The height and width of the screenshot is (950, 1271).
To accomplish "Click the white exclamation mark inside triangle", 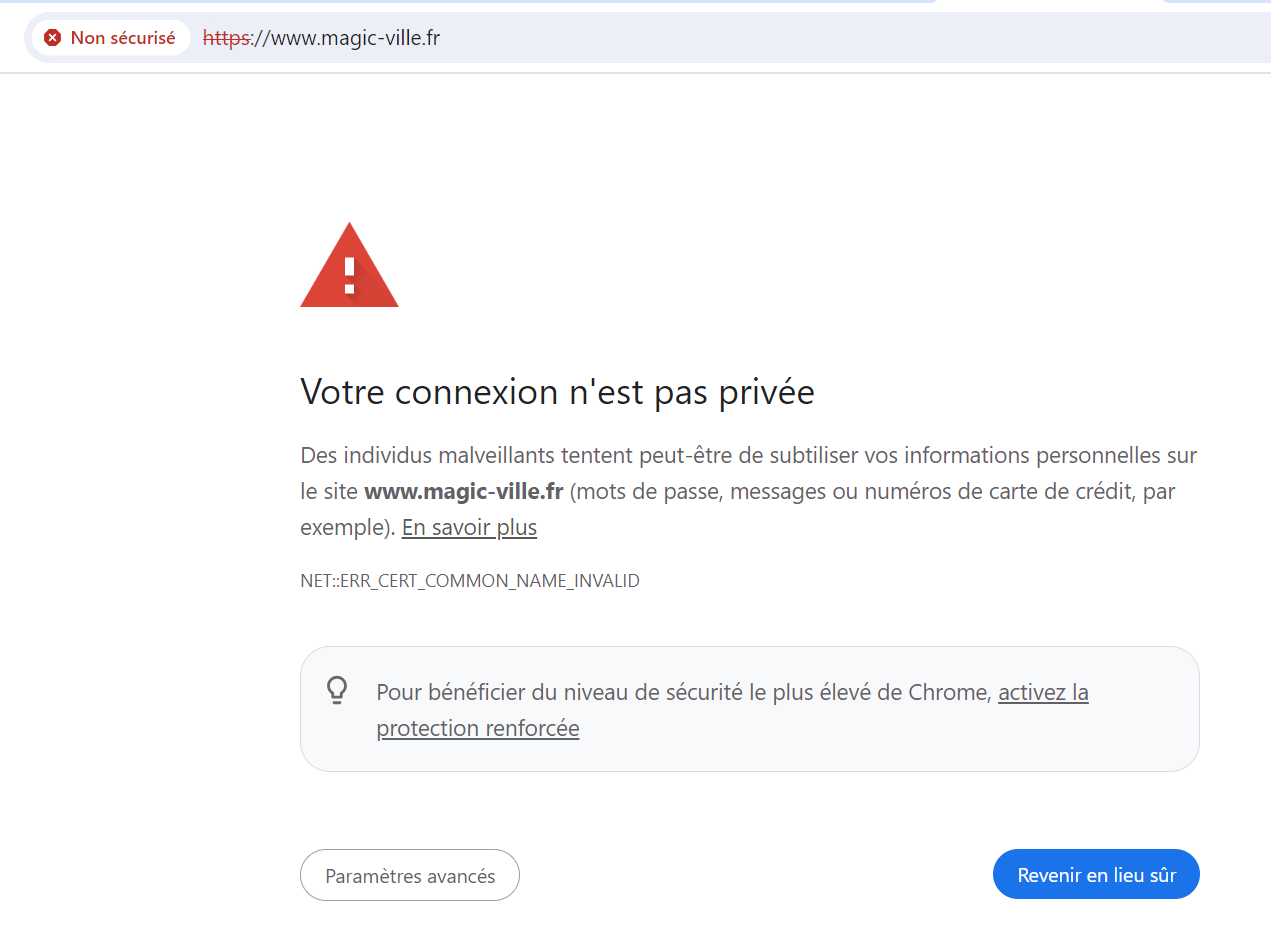I will coord(349,272).
